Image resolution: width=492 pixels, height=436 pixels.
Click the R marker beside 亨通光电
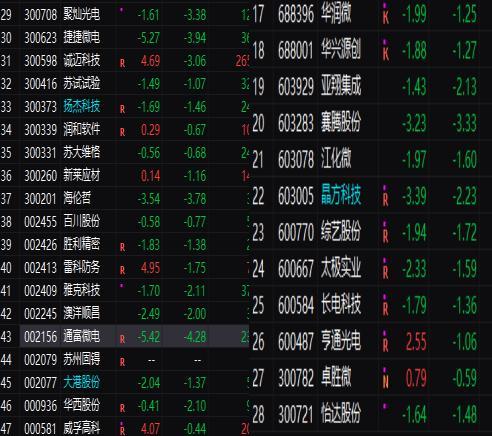click(x=386, y=346)
